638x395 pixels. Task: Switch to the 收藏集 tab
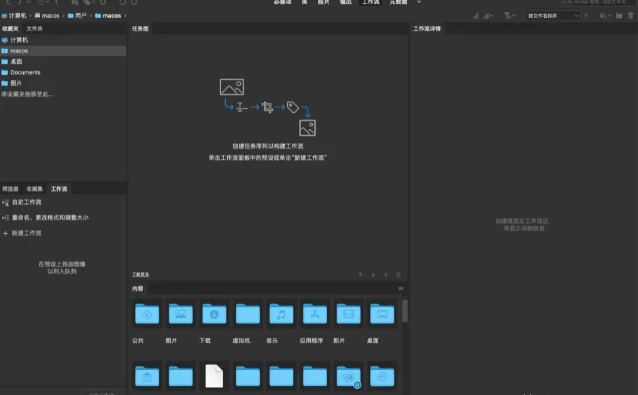point(35,189)
